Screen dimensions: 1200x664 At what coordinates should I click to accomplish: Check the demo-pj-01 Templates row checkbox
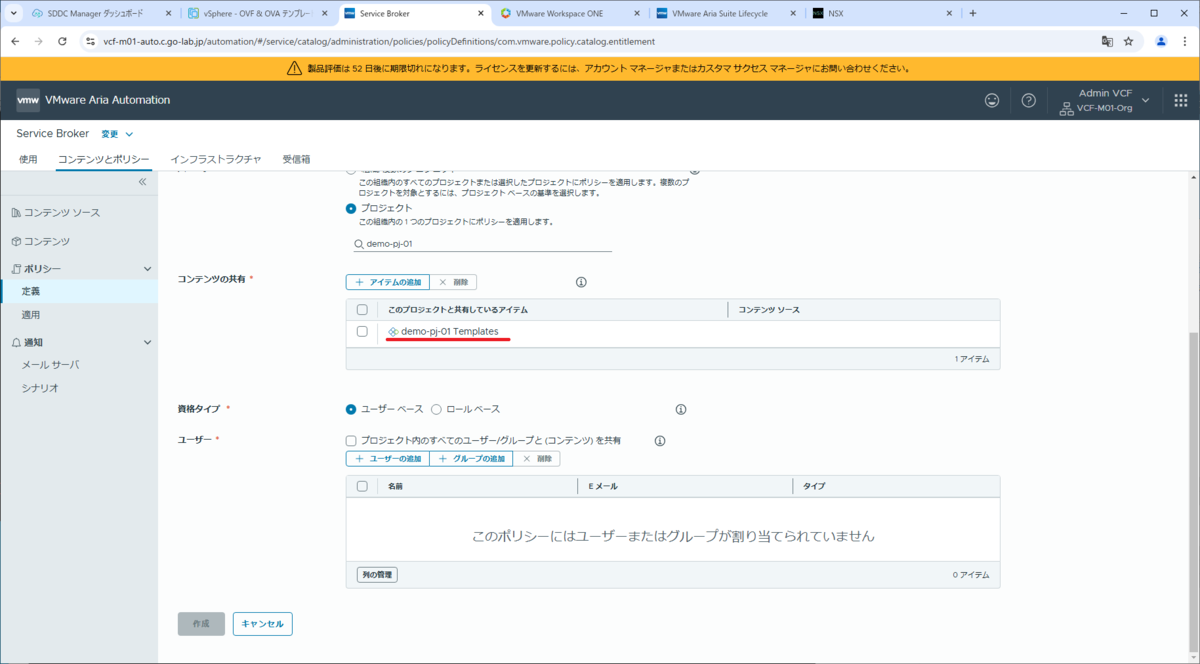click(x=362, y=331)
